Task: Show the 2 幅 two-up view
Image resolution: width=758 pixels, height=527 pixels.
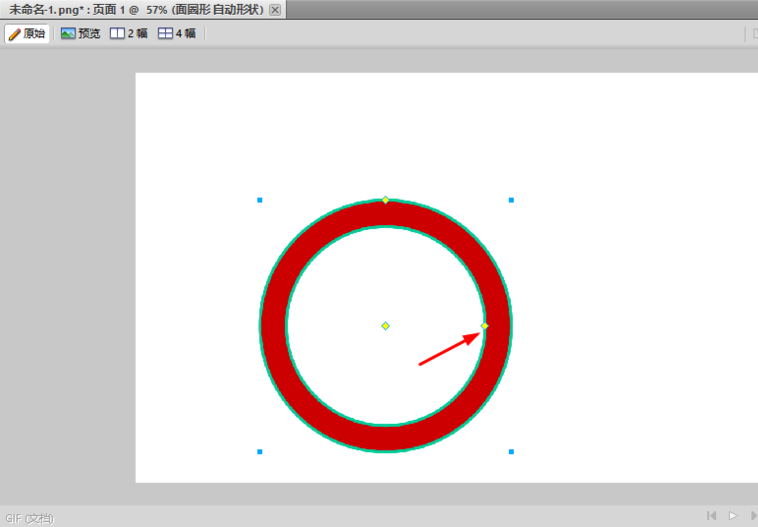Action: coord(129,33)
